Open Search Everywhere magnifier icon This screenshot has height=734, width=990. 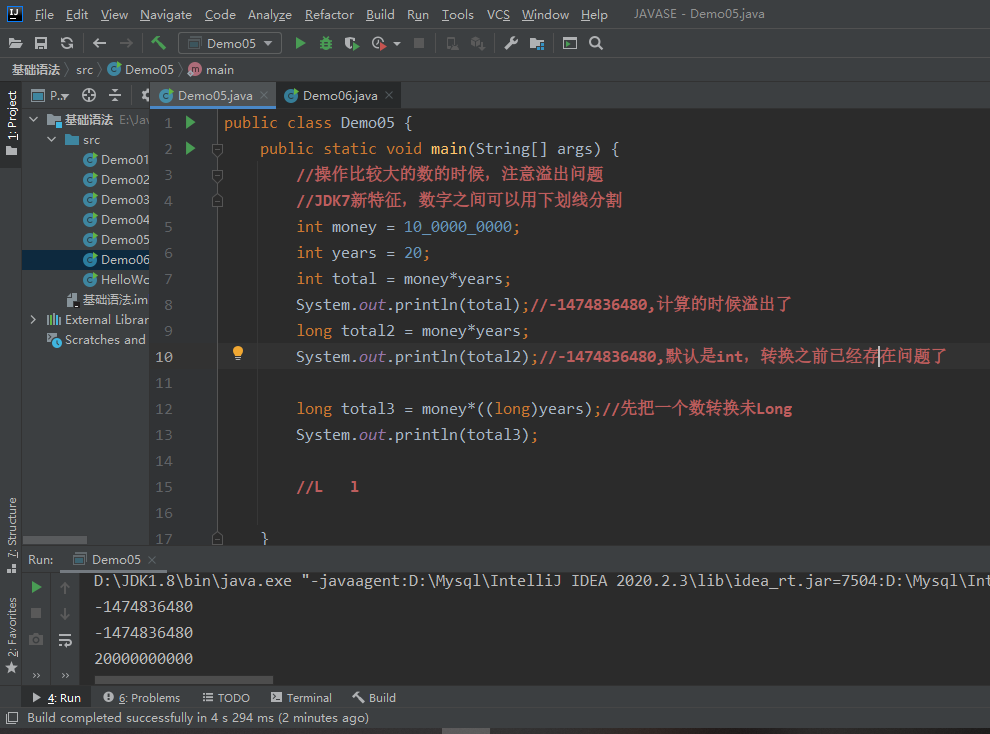[x=596, y=43]
